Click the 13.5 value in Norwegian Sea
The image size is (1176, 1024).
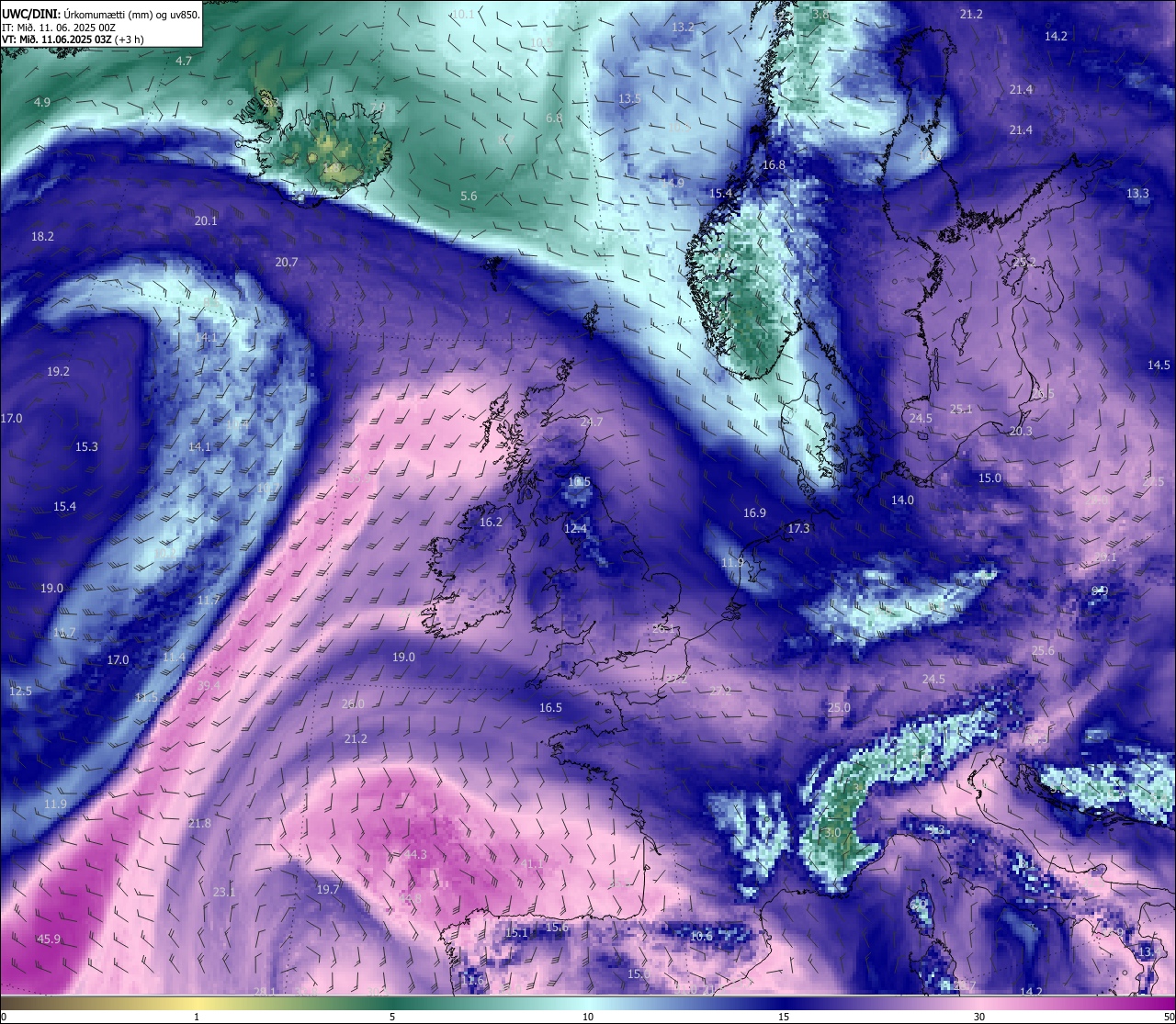pos(629,98)
